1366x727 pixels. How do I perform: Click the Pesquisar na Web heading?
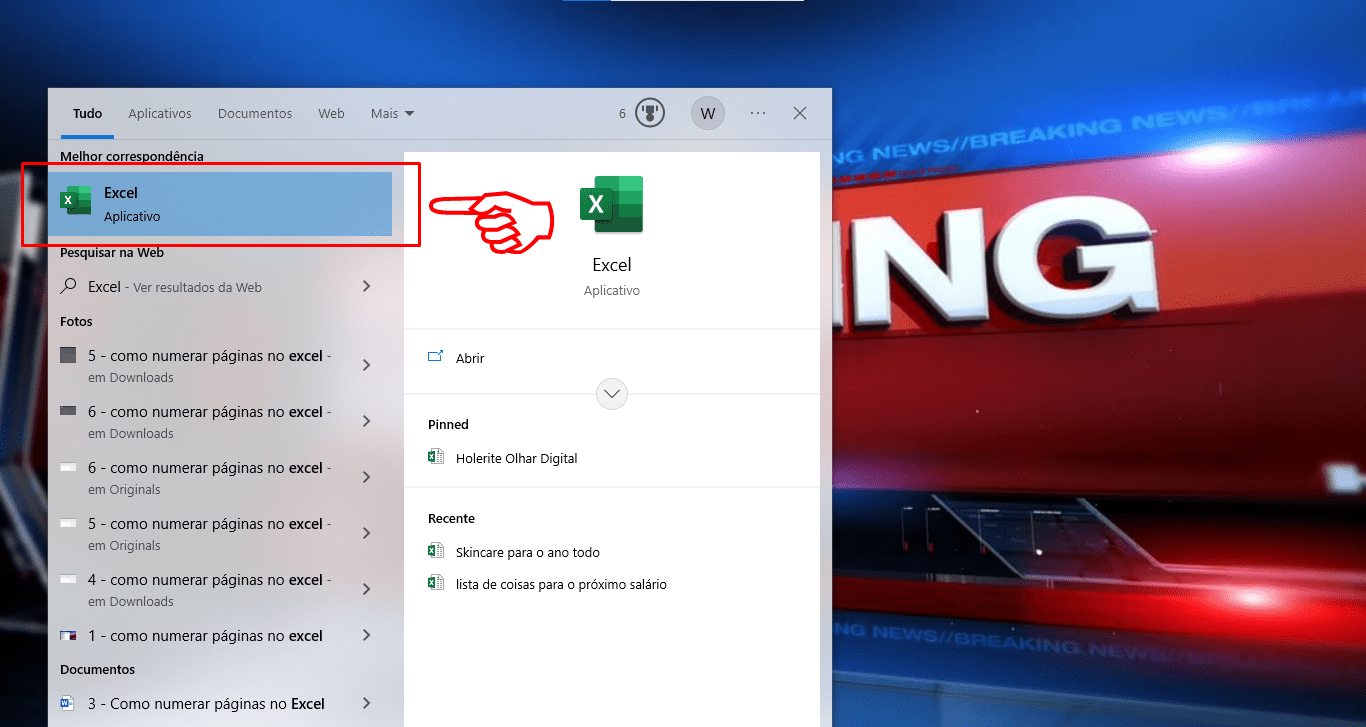coord(112,253)
